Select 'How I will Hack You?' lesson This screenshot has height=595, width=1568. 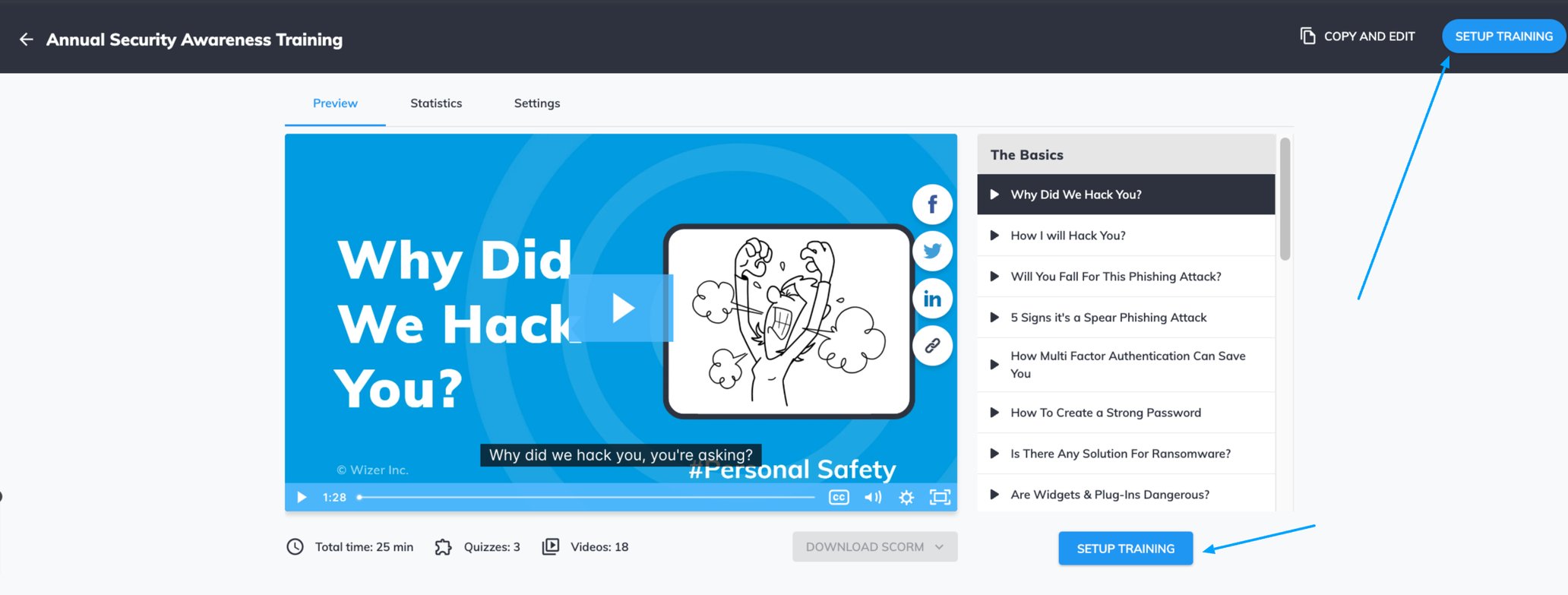(x=1126, y=236)
